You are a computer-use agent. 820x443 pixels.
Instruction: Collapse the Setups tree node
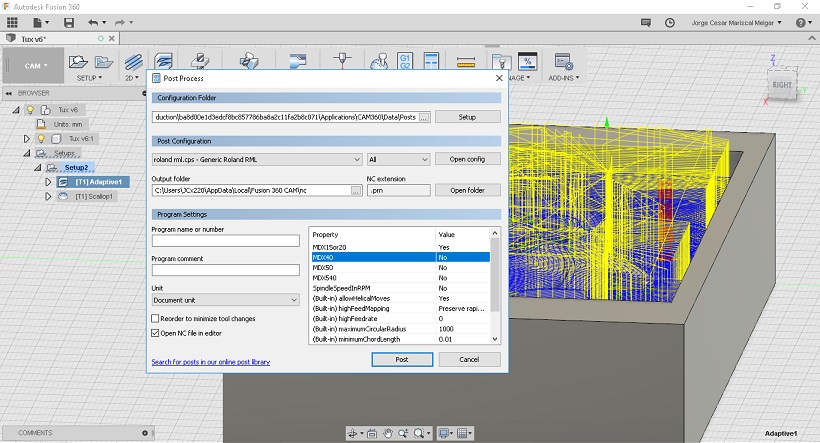pos(27,153)
